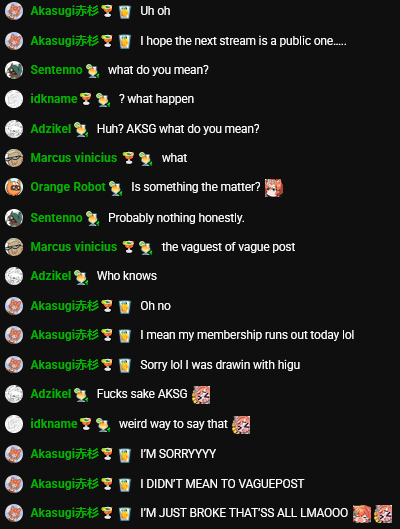Click Marcus vinicius name on "the vaguest of vague post"
This screenshot has height=529, width=400.
pos(74,247)
